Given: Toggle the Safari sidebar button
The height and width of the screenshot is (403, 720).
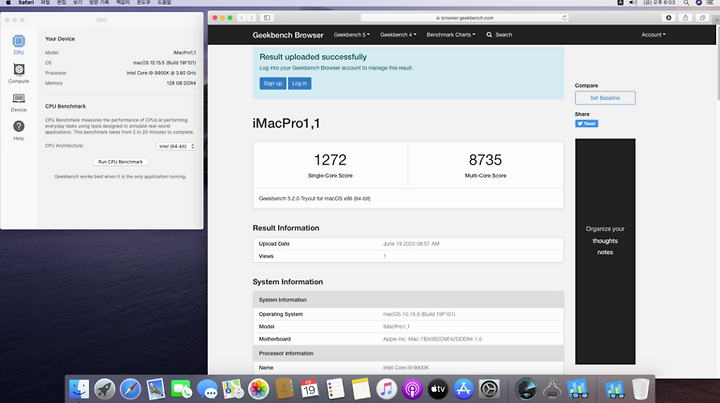Looking at the screenshot, I should pyautogui.click(x=267, y=17).
